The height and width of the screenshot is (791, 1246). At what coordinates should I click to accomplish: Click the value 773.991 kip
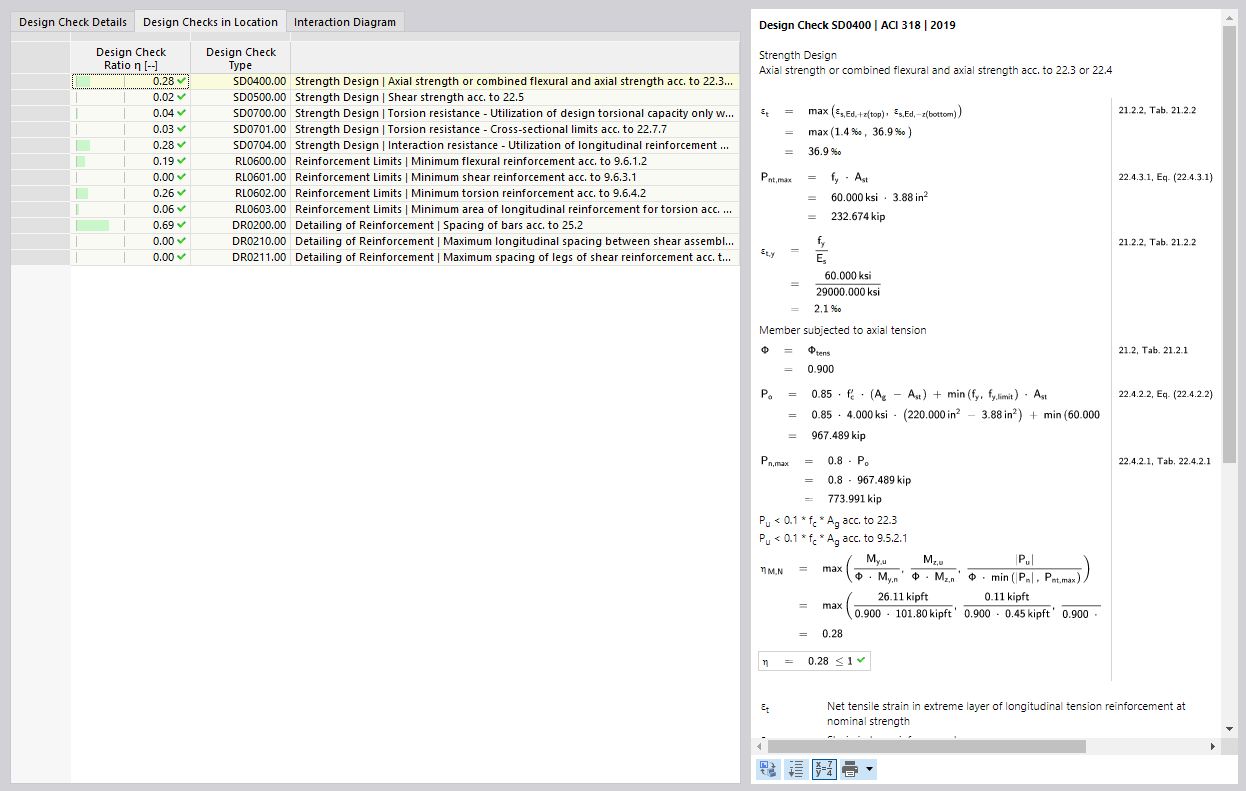pyautogui.click(x=854, y=499)
